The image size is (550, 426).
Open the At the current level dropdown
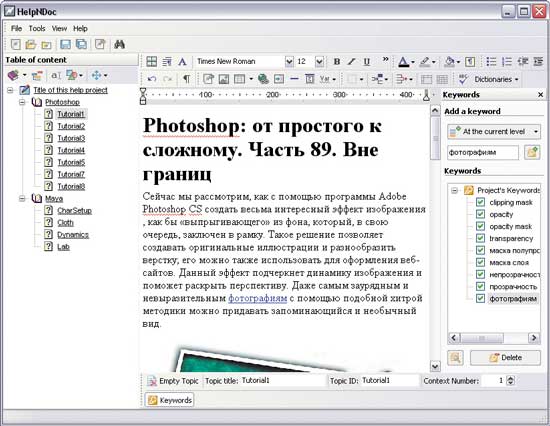494,132
